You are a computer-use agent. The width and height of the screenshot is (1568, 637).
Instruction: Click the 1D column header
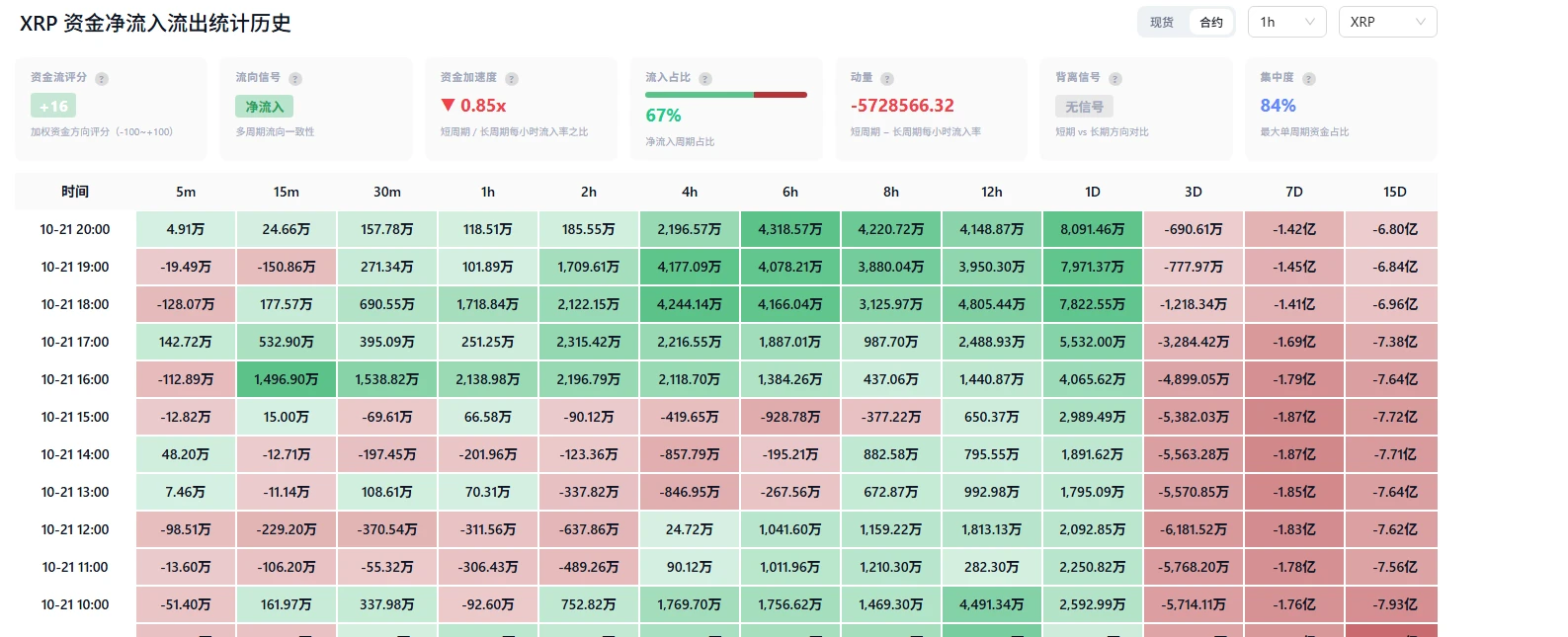pos(1093,192)
